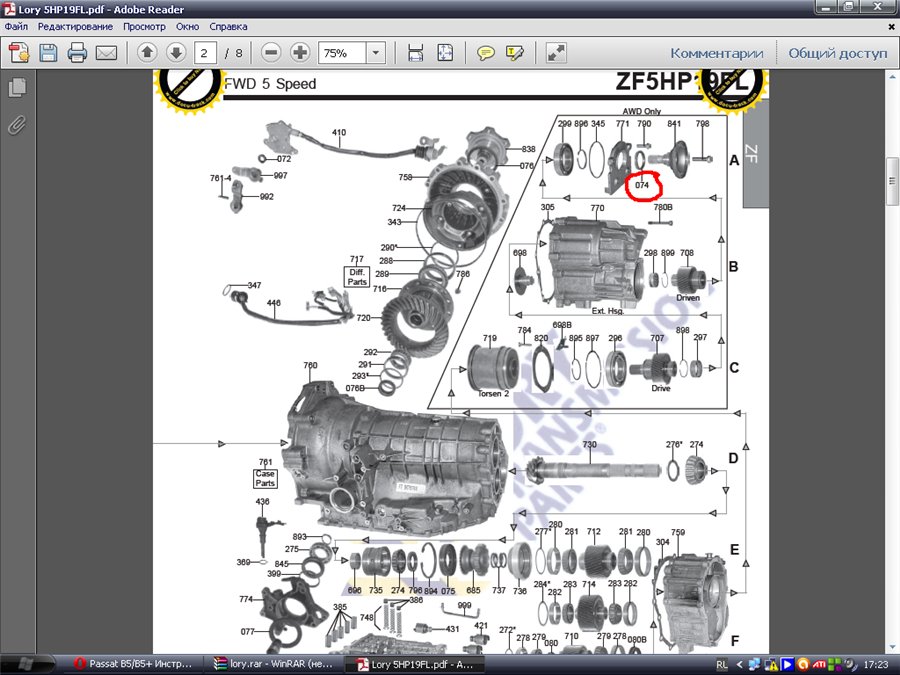Click ATI tray icon
The width and height of the screenshot is (900, 675).
pyautogui.click(x=819, y=664)
